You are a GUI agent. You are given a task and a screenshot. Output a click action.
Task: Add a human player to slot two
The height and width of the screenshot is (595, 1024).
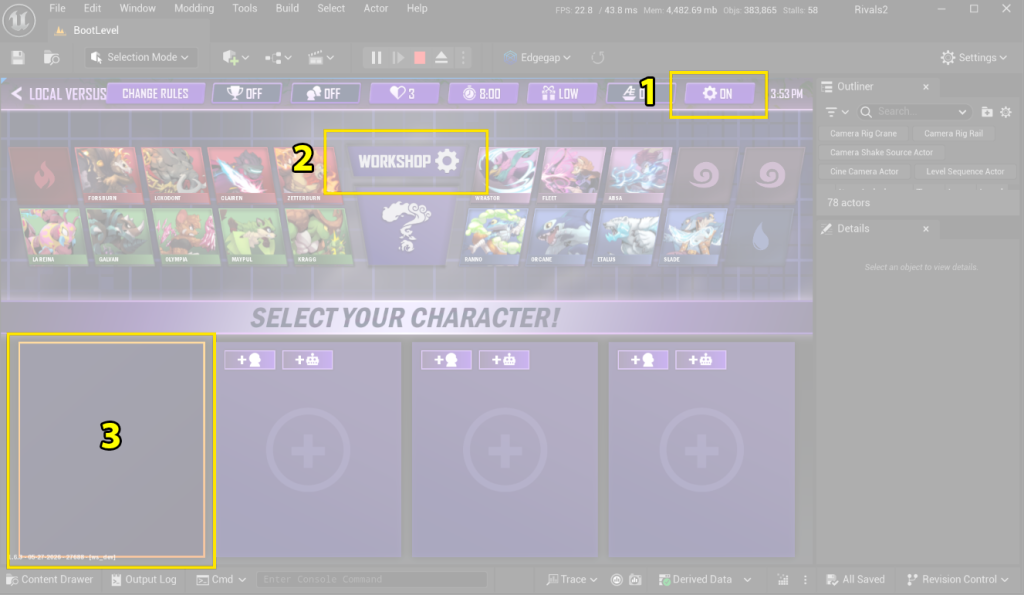coord(249,359)
